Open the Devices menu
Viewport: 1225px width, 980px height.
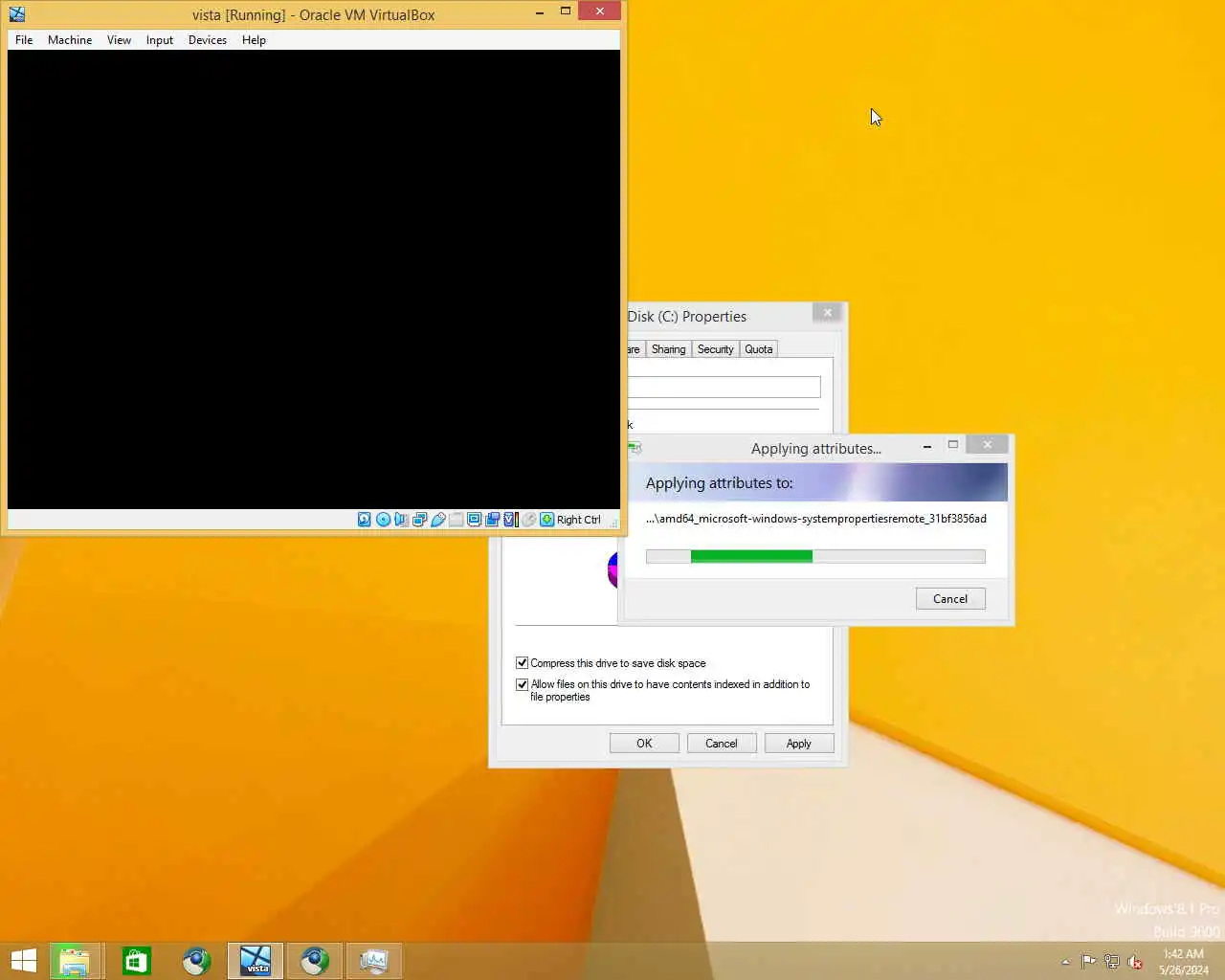[208, 40]
